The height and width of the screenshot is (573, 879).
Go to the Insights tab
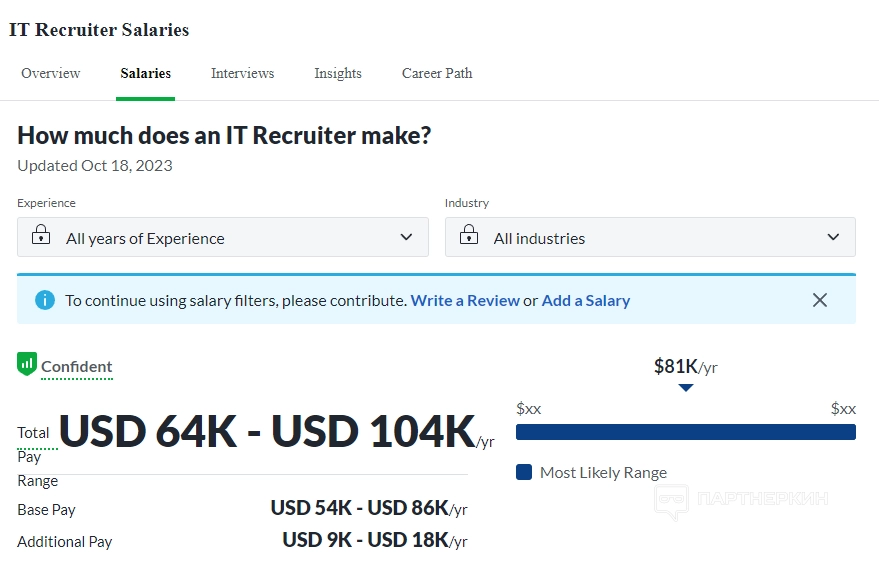tap(338, 73)
